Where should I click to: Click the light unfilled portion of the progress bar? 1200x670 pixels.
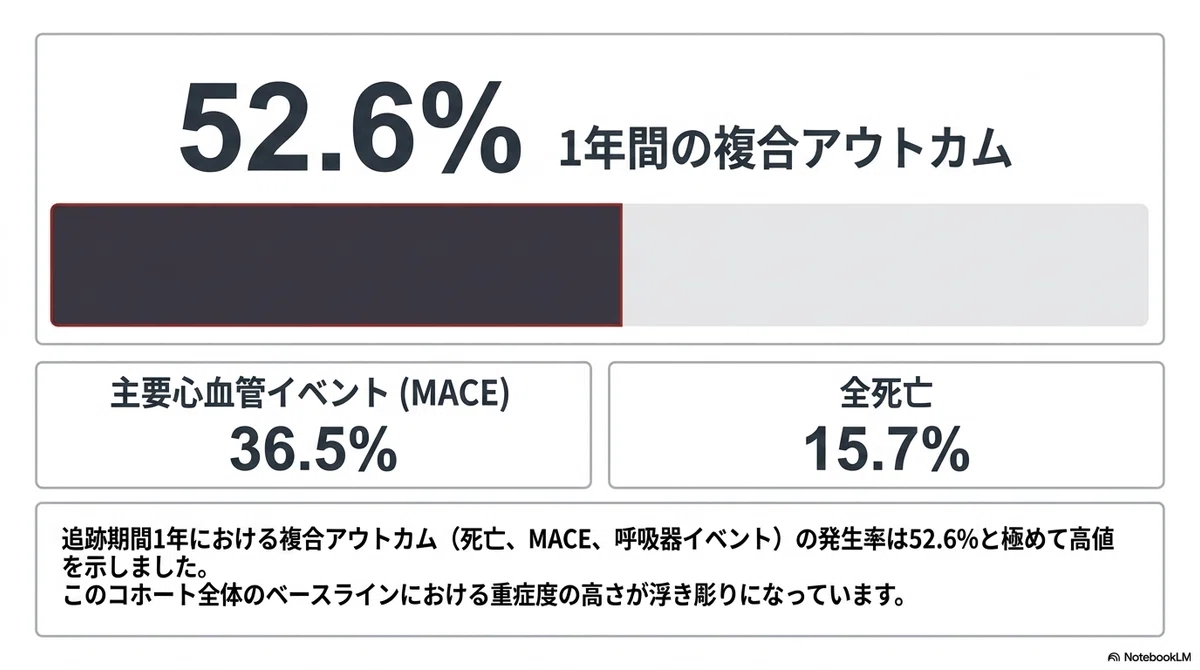point(885,265)
